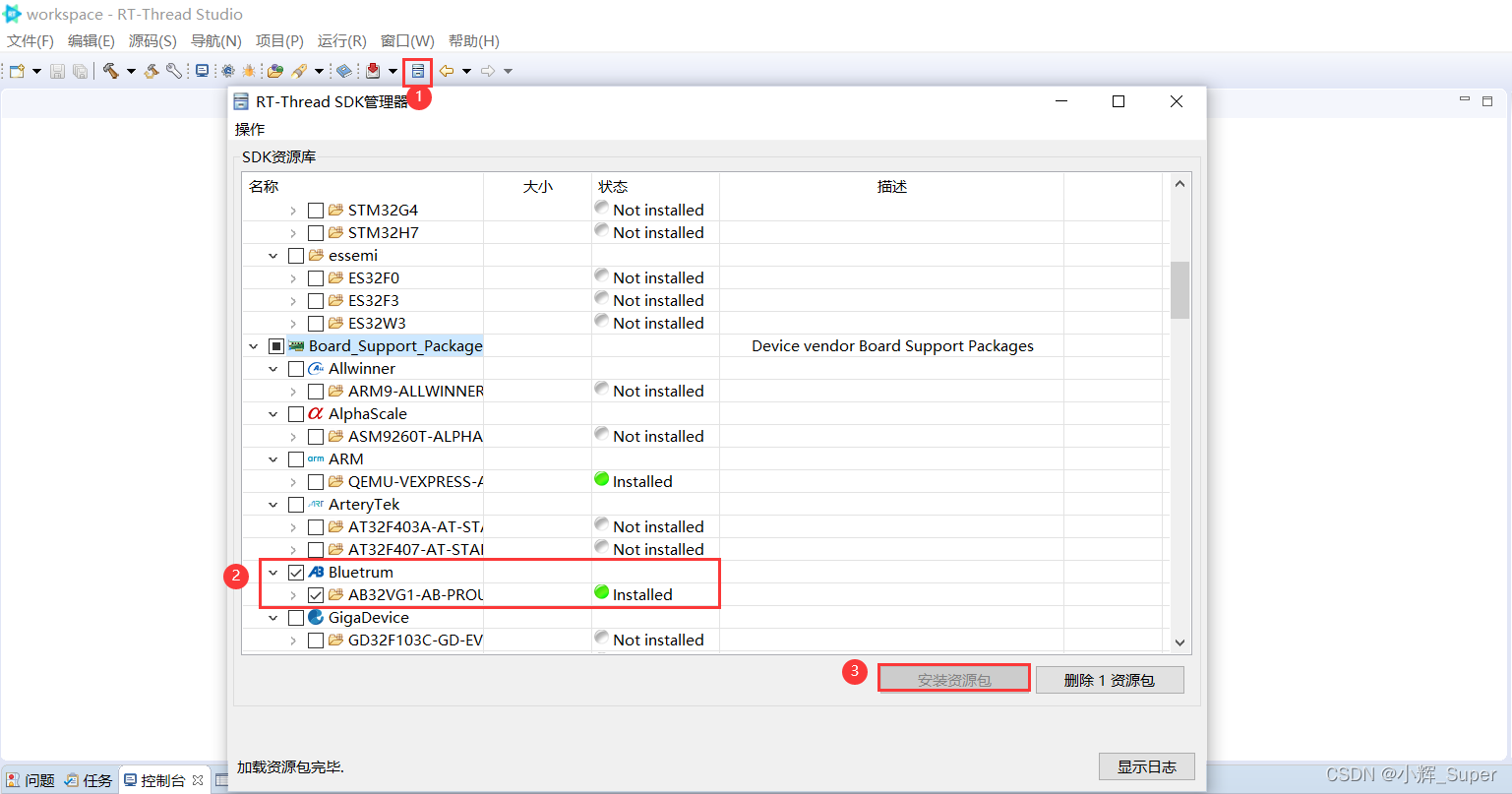Uncheck the Bluetrum checkbox

296,573
